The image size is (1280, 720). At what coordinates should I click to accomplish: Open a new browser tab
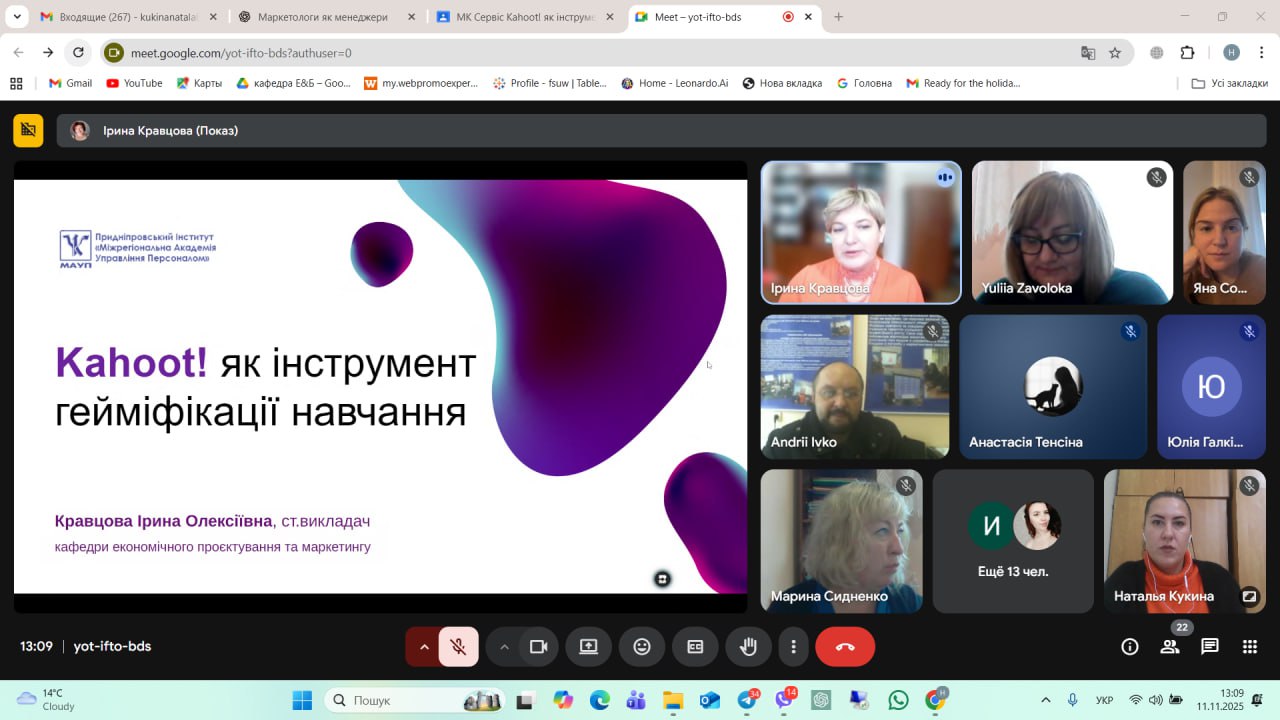pyautogui.click(x=838, y=17)
